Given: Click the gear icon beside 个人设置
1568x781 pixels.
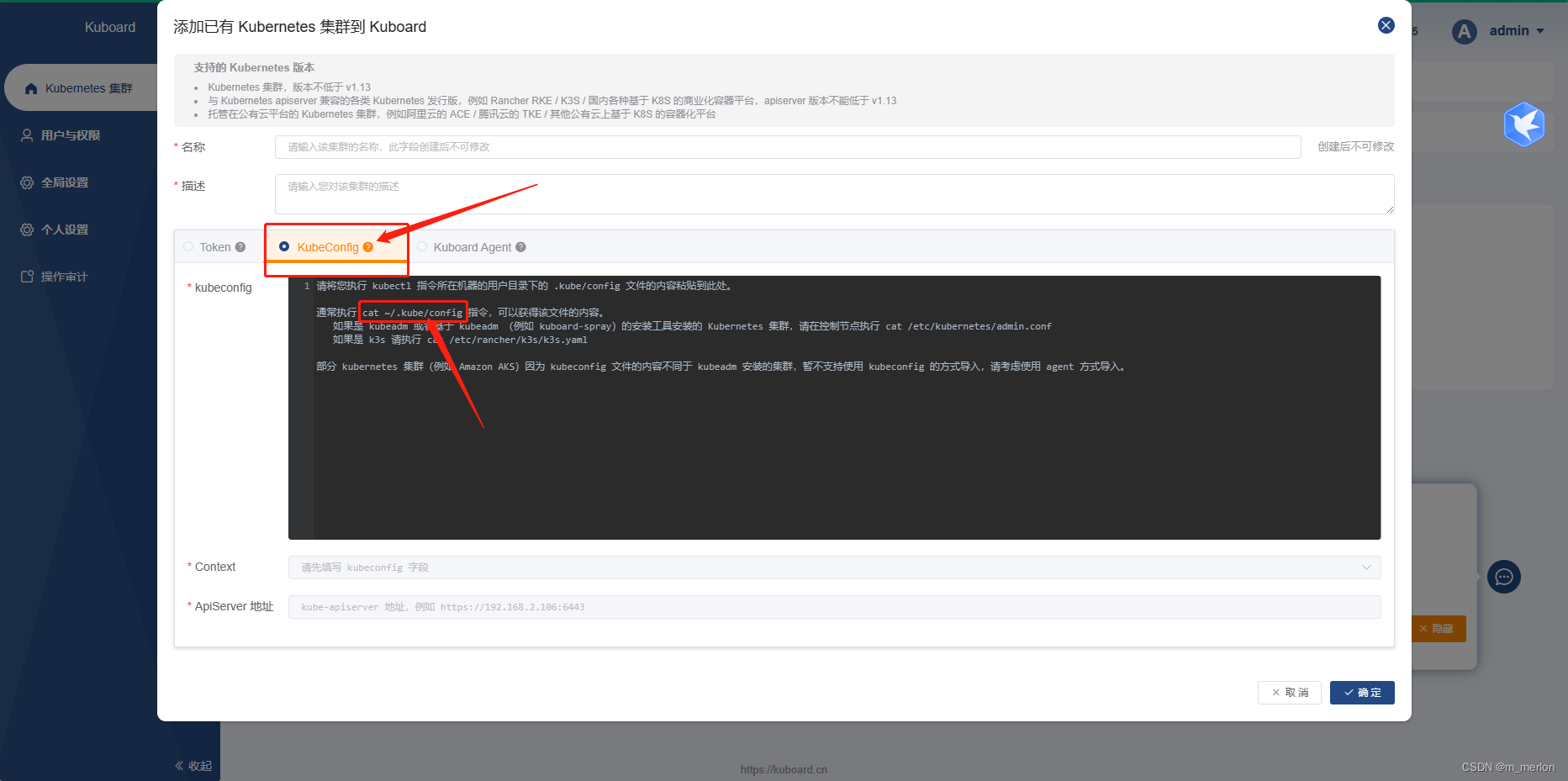Looking at the screenshot, I should point(27,230).
